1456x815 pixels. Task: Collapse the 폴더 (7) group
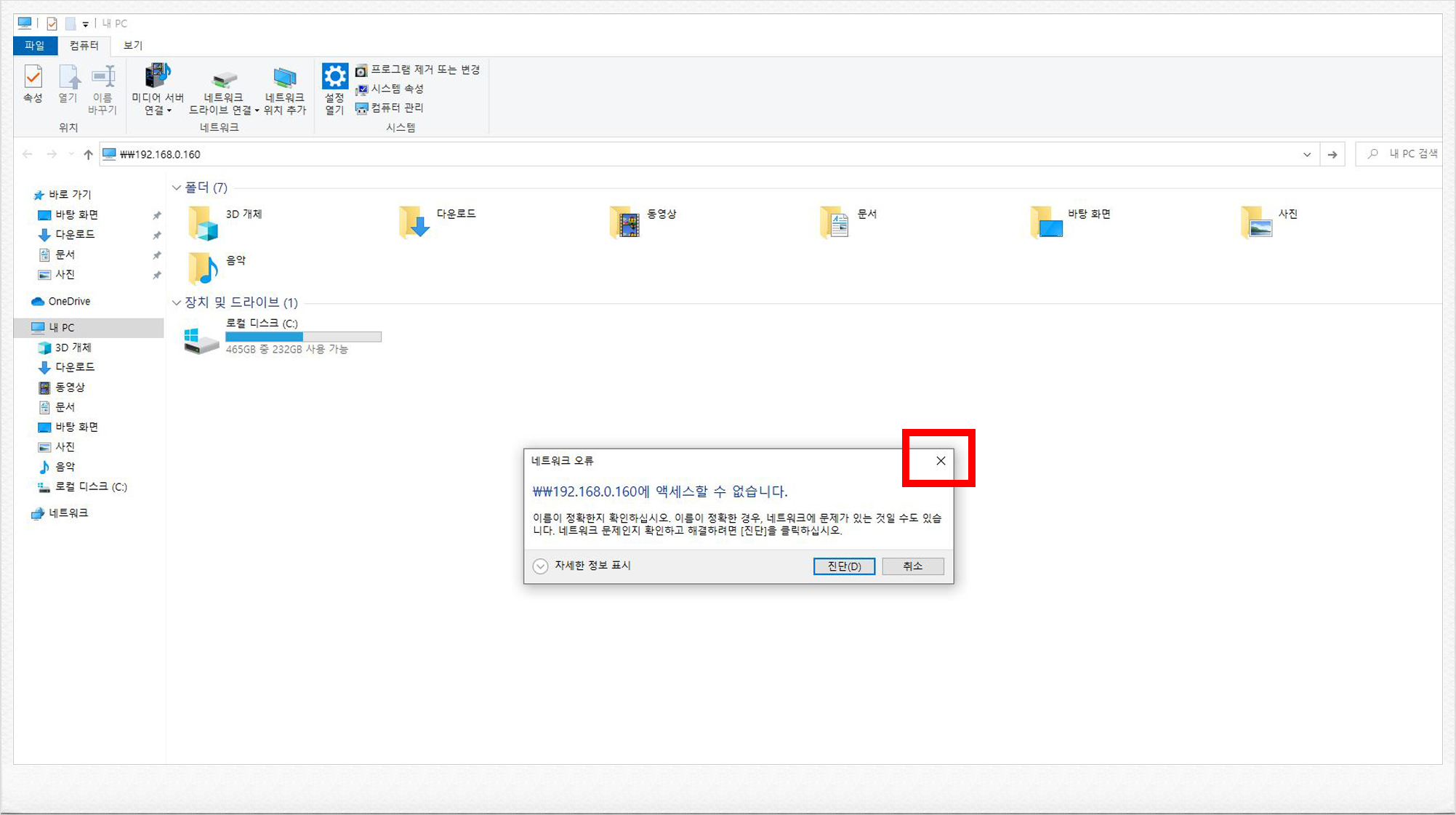(x=177, y=188)
